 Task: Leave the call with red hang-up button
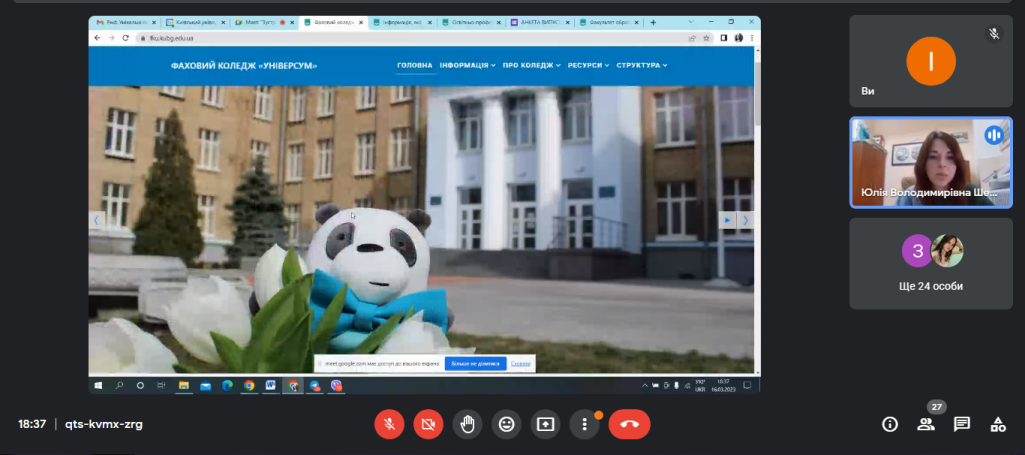[x=629, y=424]
